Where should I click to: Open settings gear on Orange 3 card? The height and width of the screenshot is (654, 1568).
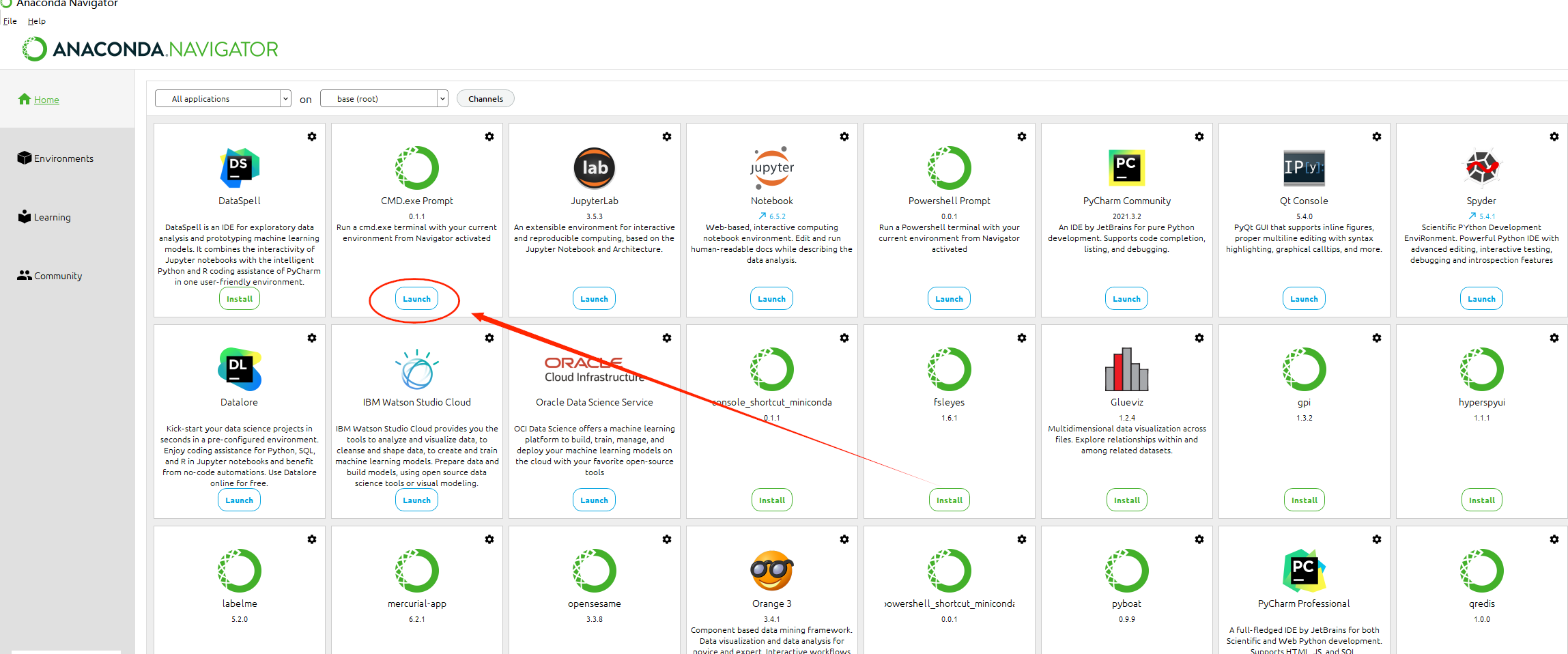point(844,539)
